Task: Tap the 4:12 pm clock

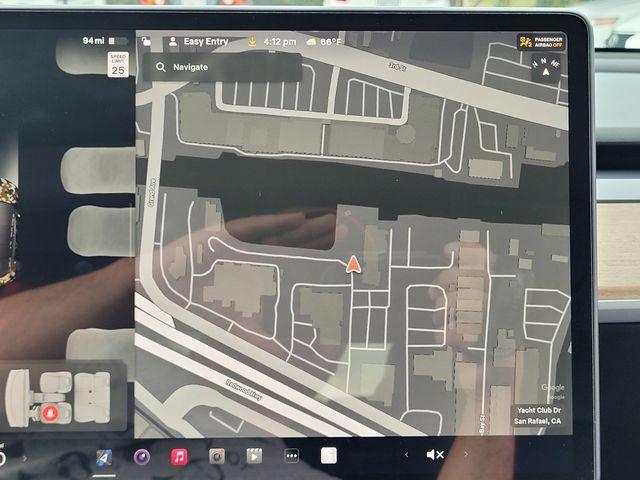Action: pos(279,42)
